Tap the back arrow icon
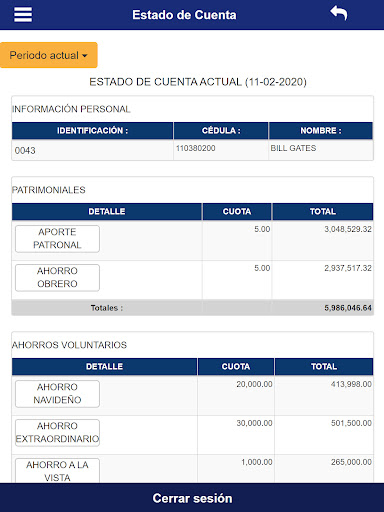The height and width of the screenshot is (512, 384). tap(339, 13)
